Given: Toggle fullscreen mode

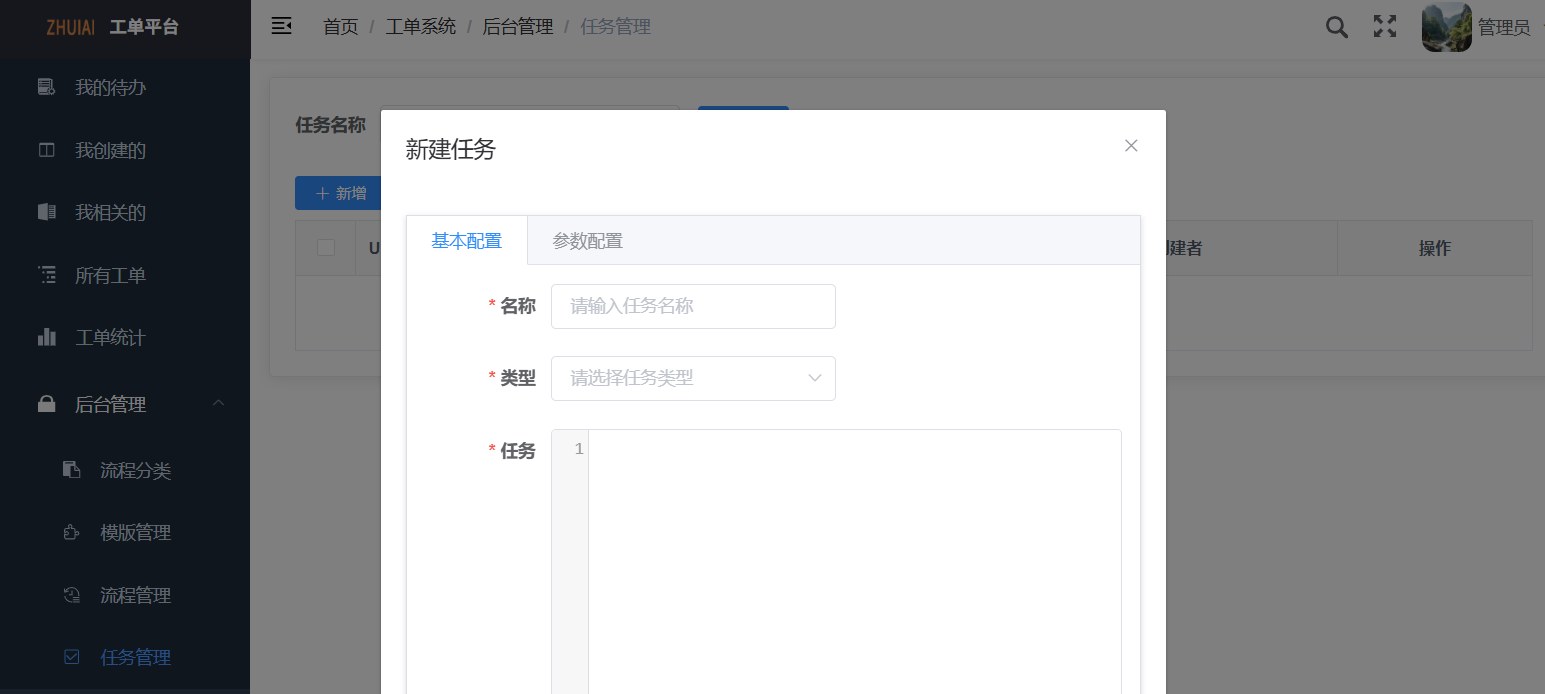Looking at the screenshot, I should tap(1384, 27).
